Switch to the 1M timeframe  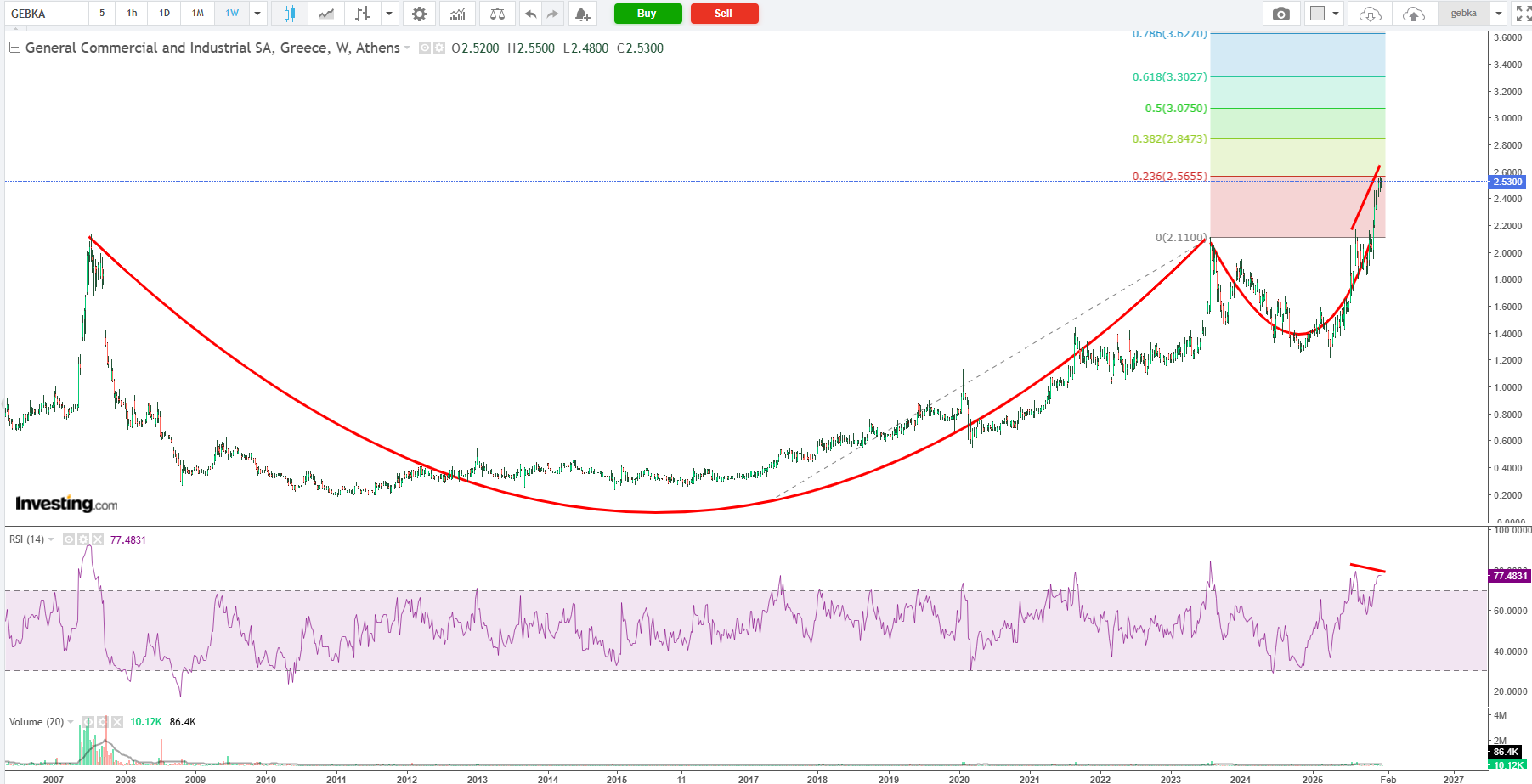coord(198,14)
